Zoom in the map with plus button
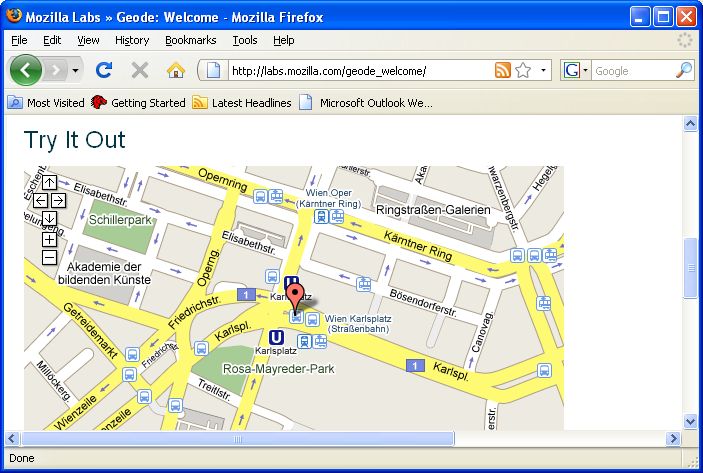The width and height of the screenshot is (703, 473). 49,239
